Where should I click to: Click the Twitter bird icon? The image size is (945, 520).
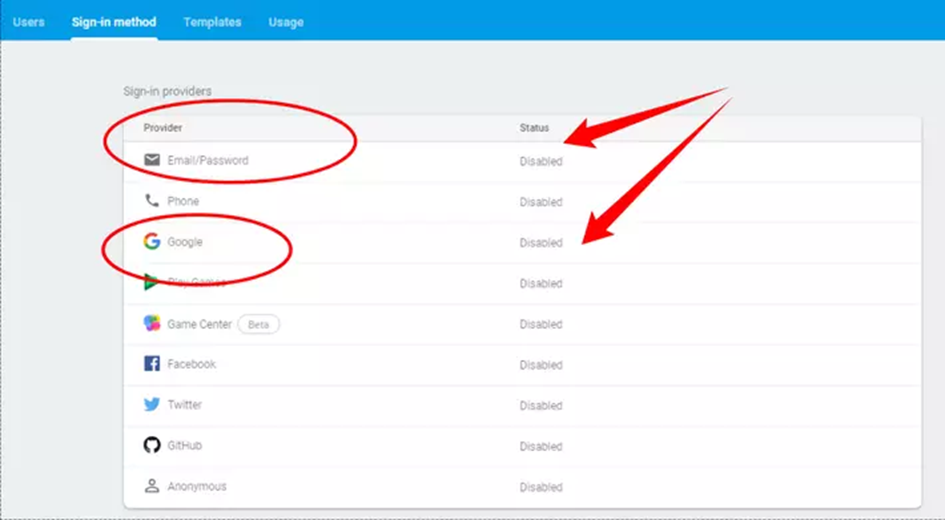[152, 405]
